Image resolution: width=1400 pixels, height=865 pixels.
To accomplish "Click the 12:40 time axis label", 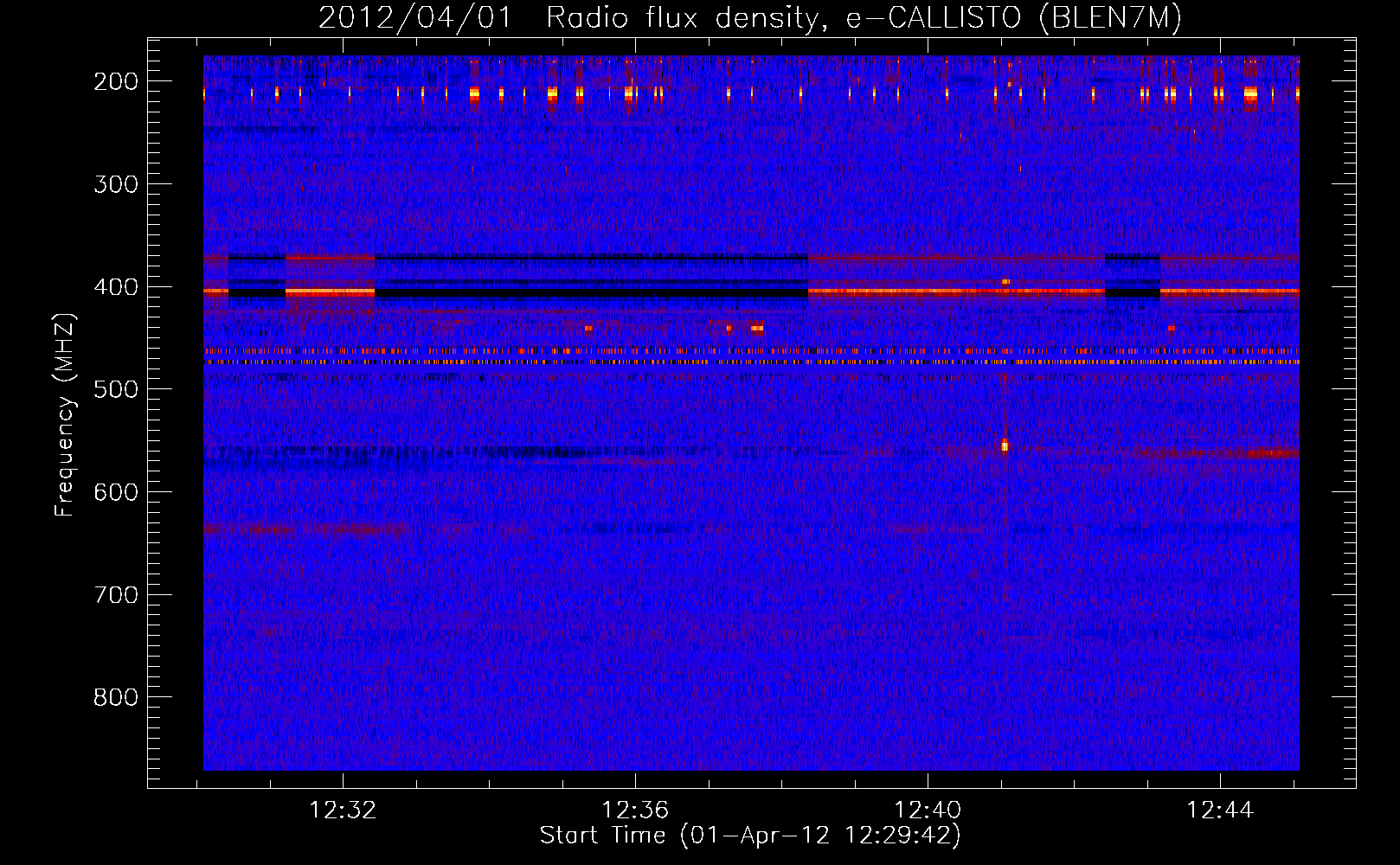I will coord(928,811).
